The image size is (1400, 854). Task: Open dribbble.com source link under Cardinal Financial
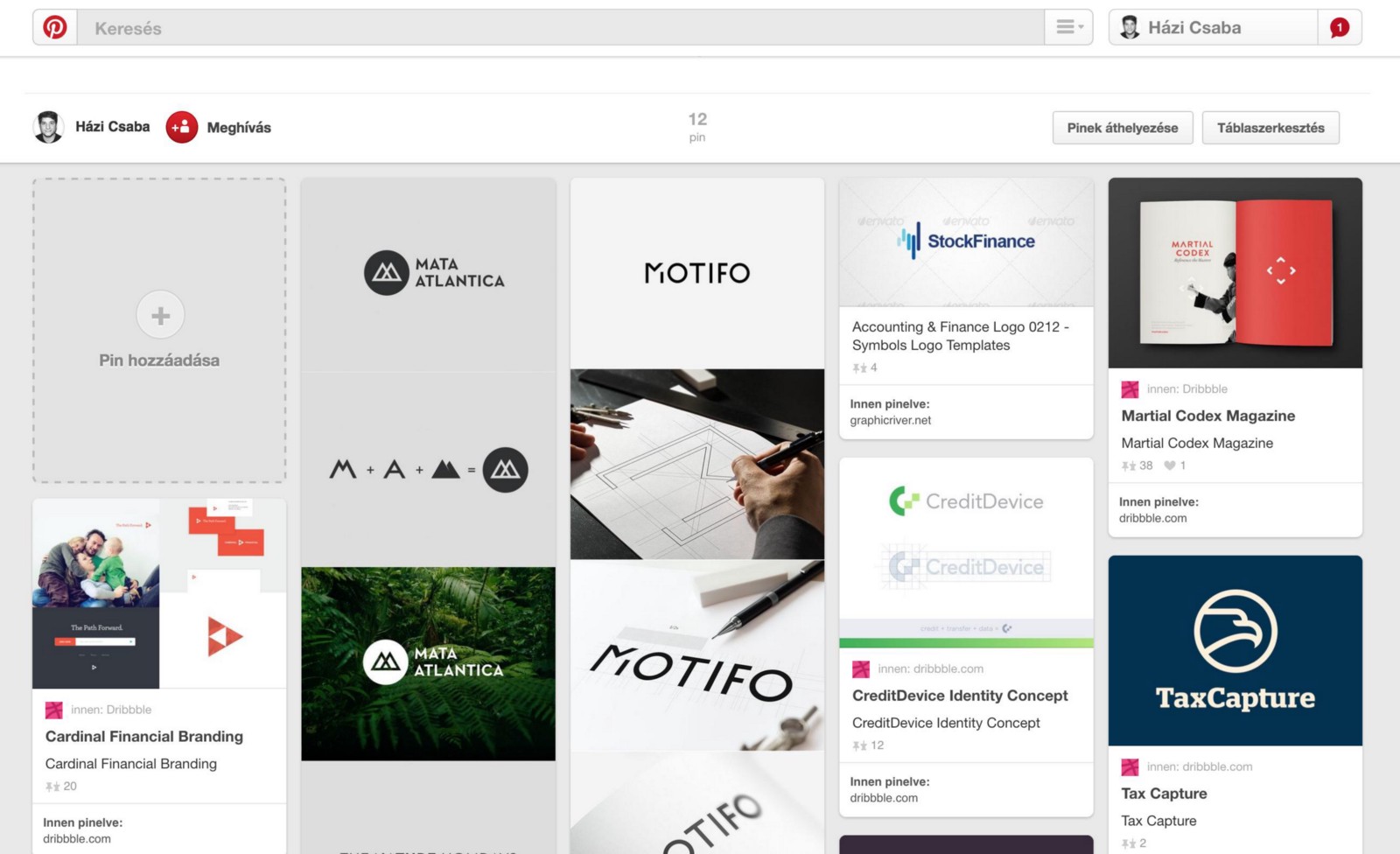point(77,839)
